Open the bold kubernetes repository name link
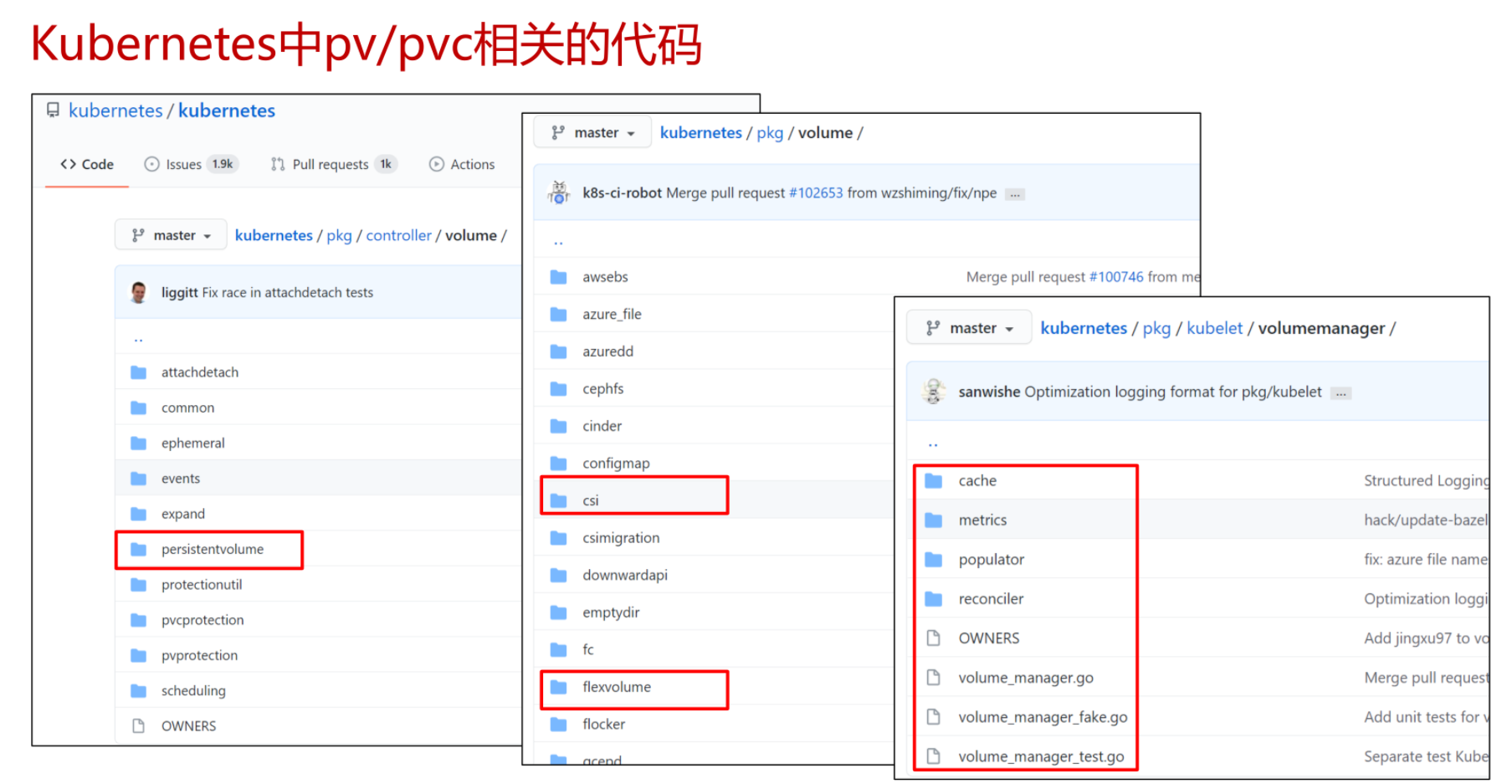The width and height of the screenshot is (1512, 784). click(227, 110)
